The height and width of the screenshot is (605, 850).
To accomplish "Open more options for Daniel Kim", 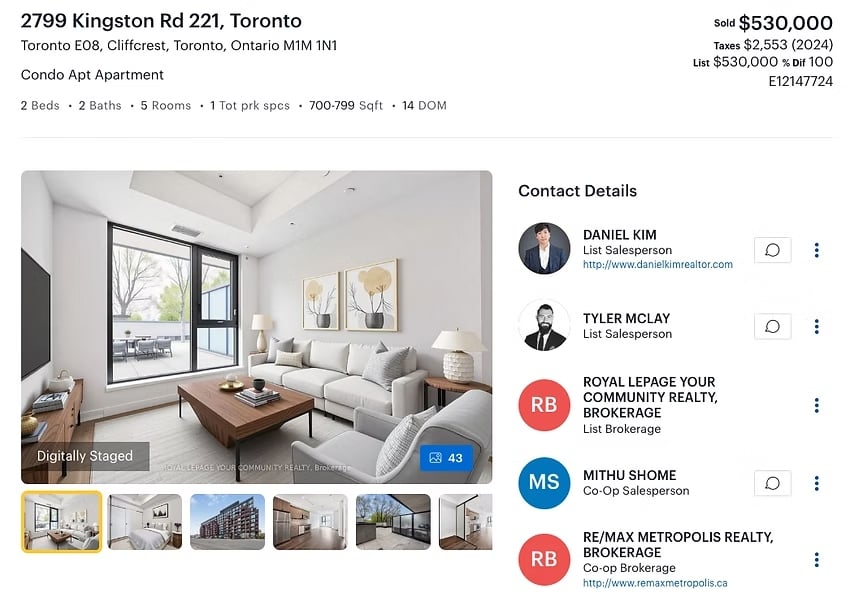I will tap(816, 250).
